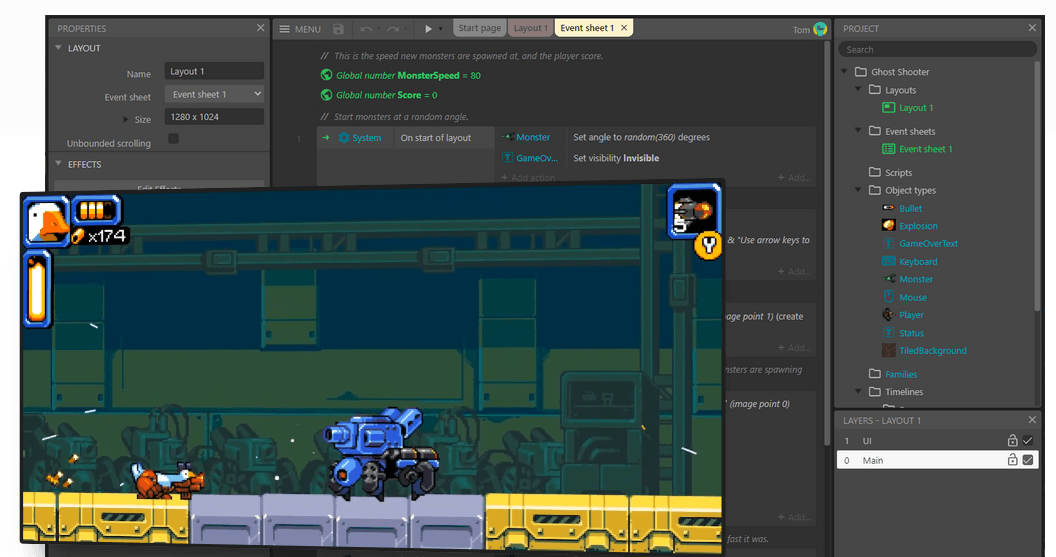The width and height of the screenshot is (1056, 557).
Task: Click the GameOverText action object icon
Action: point(508,158)
